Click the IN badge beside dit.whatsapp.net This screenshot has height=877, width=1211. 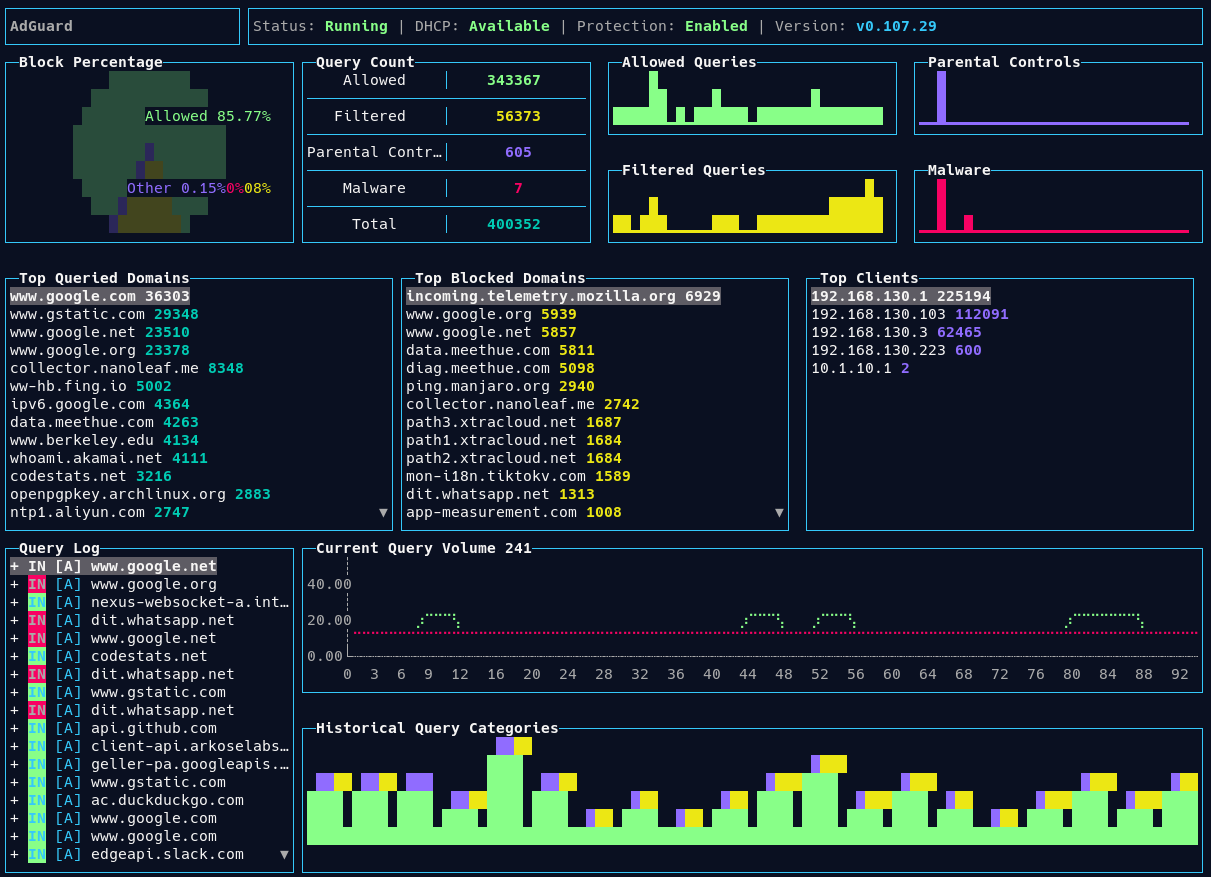pyautogui.click(x=38, y=620)
